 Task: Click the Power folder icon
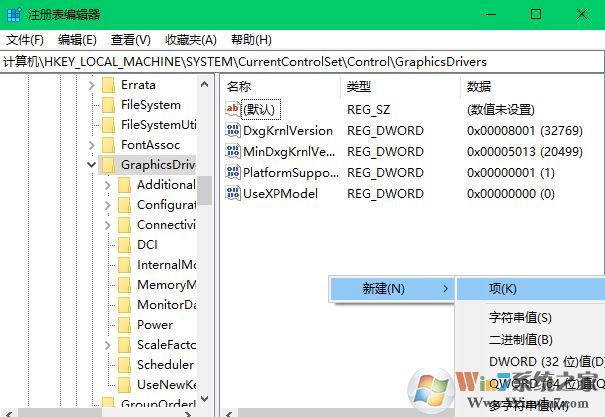click(x=124, y=325)
